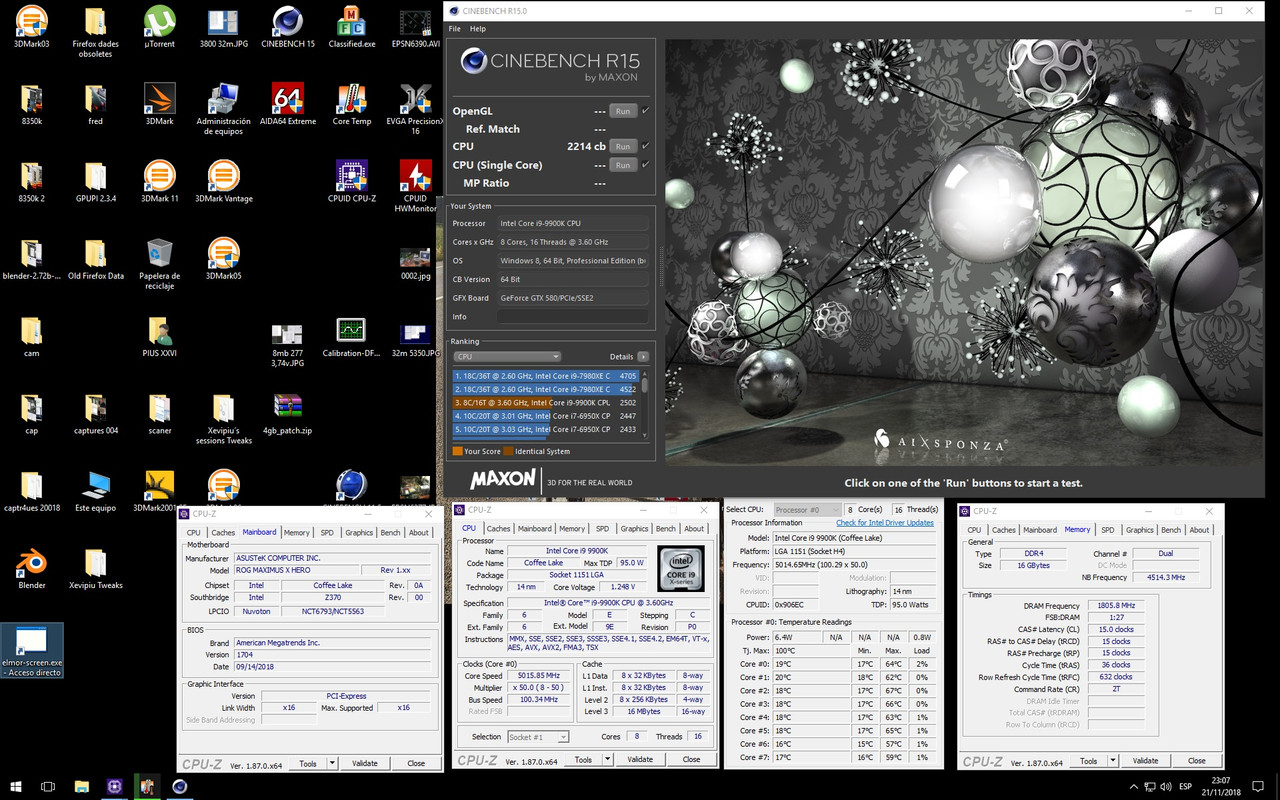Image resolution: width=1280 pixels, height=800 pixels.
Task: Open the 3DMark03 desktop shortcut
Action: (31, 27)
